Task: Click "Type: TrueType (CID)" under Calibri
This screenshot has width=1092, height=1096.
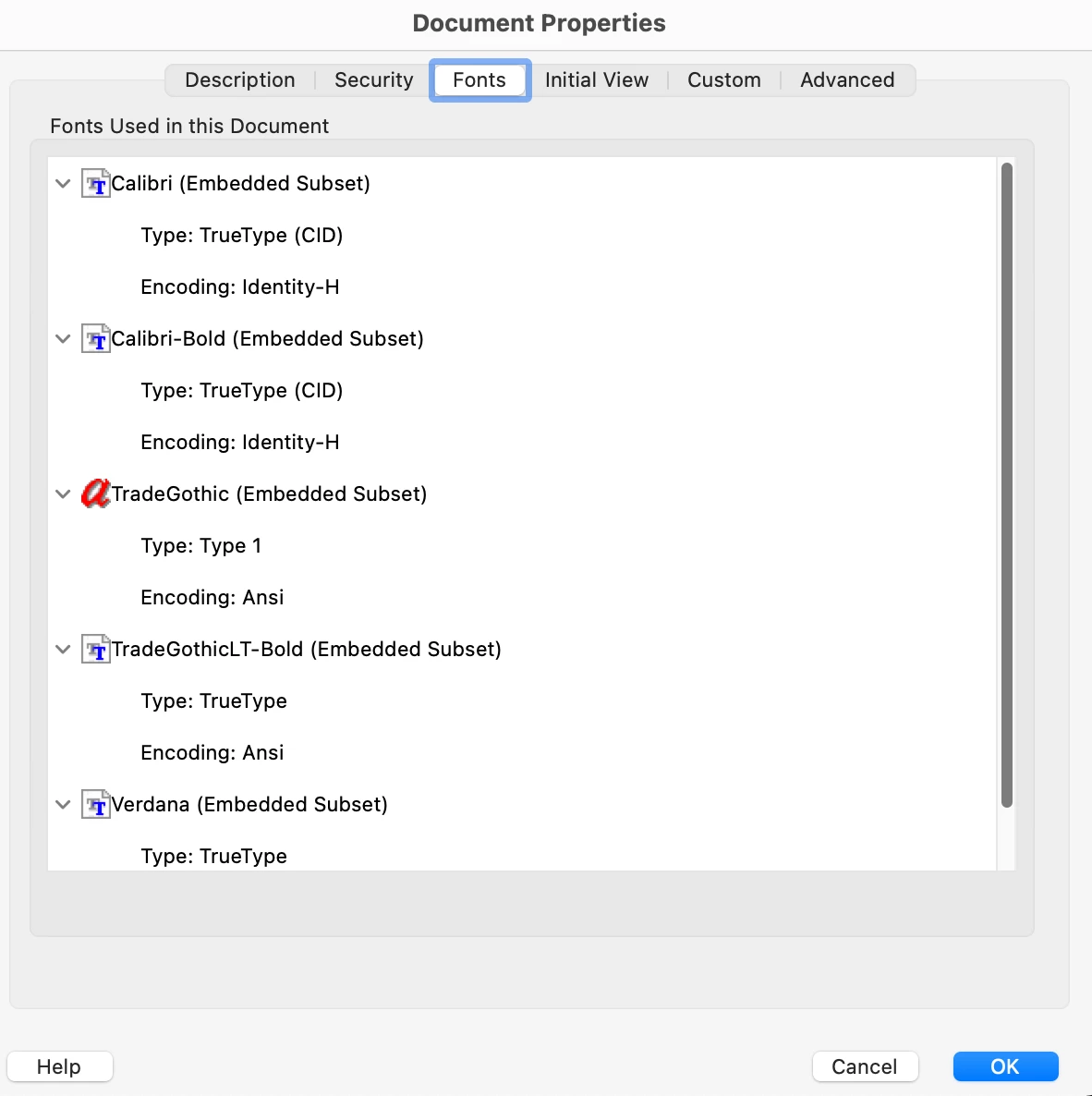Action: pos(242,235)
